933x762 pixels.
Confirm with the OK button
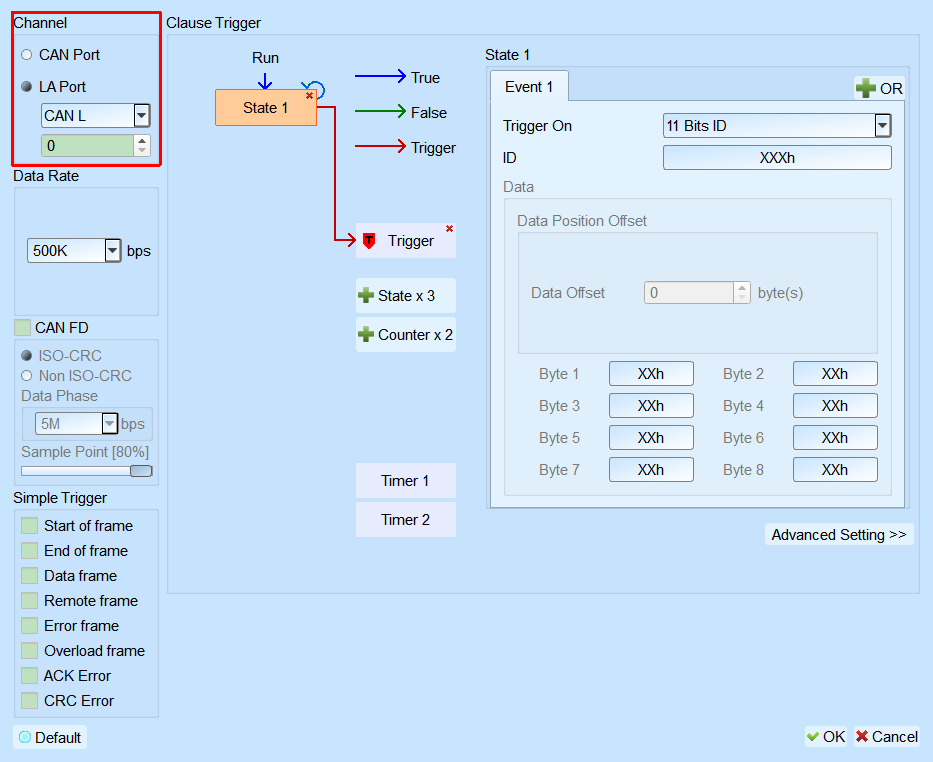825,736
